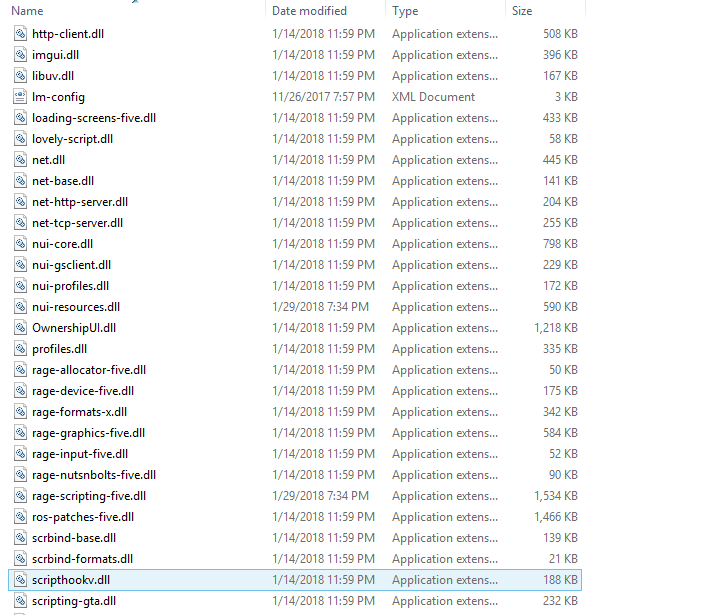Click the nui-core.dll file icon
The image size is (712, 615).
click(20, 244)
